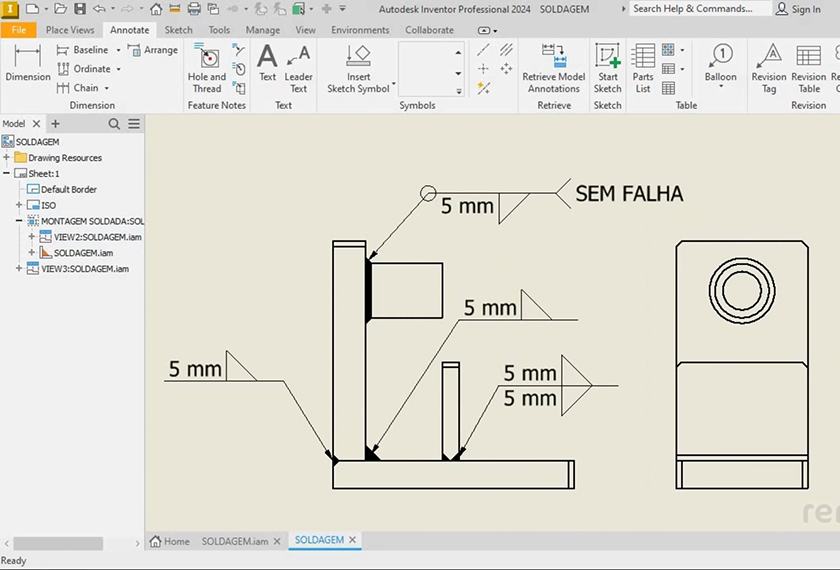Start a new Sketch
Viewport: 840px width, 570px height.
pyautogui.click(x=607, y=67)
